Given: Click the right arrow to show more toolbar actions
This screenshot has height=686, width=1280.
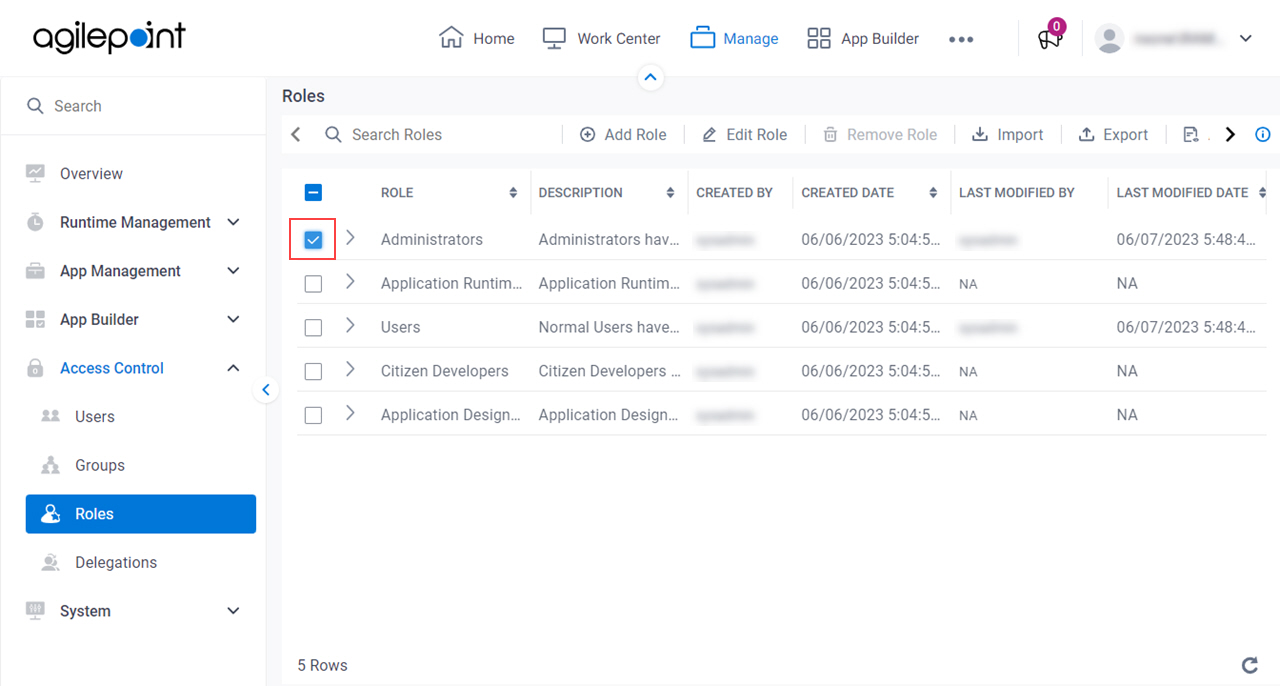Looking at the screenshot, I should pyautogui.click(x=1231, y=134).
